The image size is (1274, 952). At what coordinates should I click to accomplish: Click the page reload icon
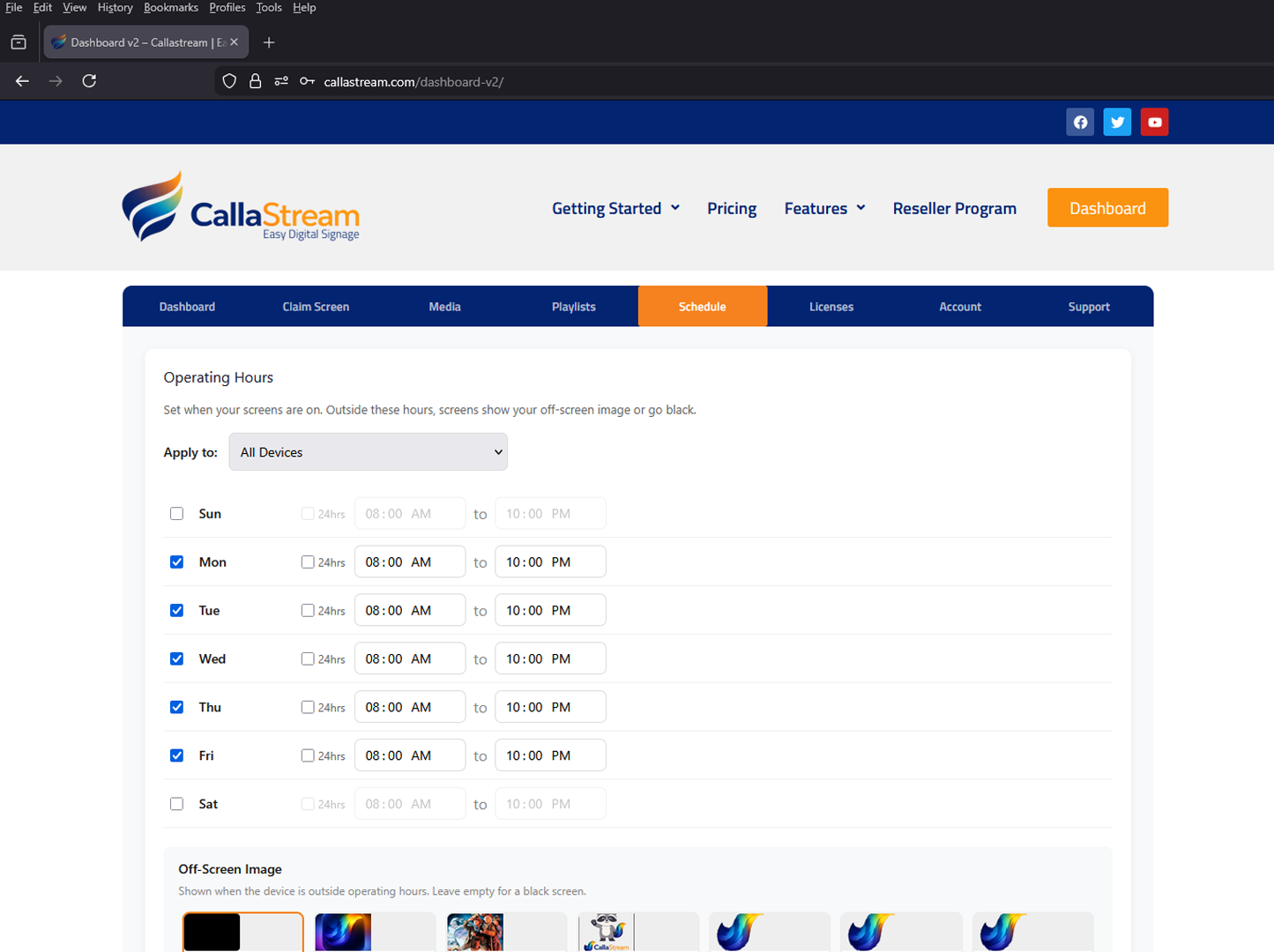(x=88, y=81)
